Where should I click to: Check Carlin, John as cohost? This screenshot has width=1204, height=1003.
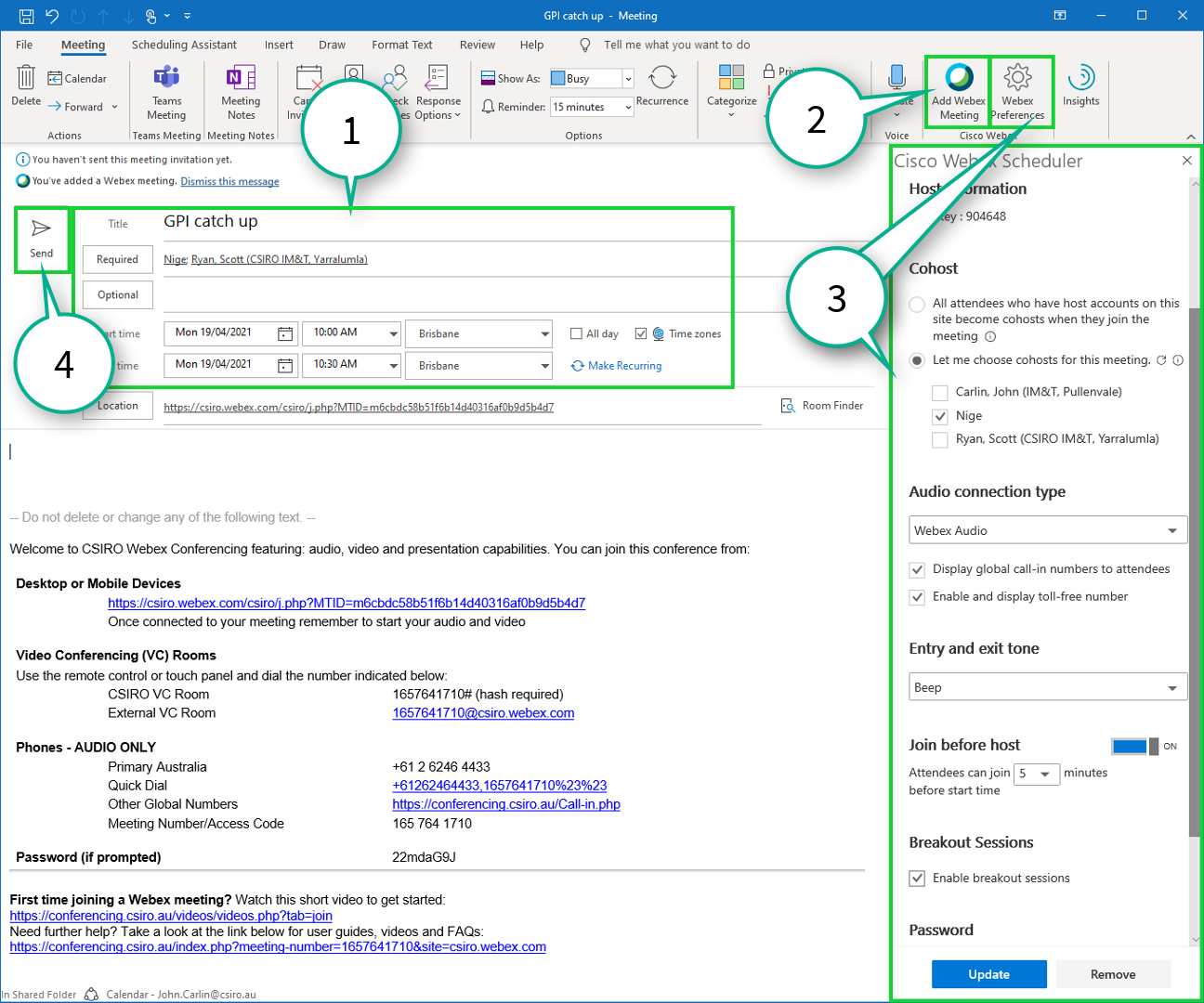940,393
